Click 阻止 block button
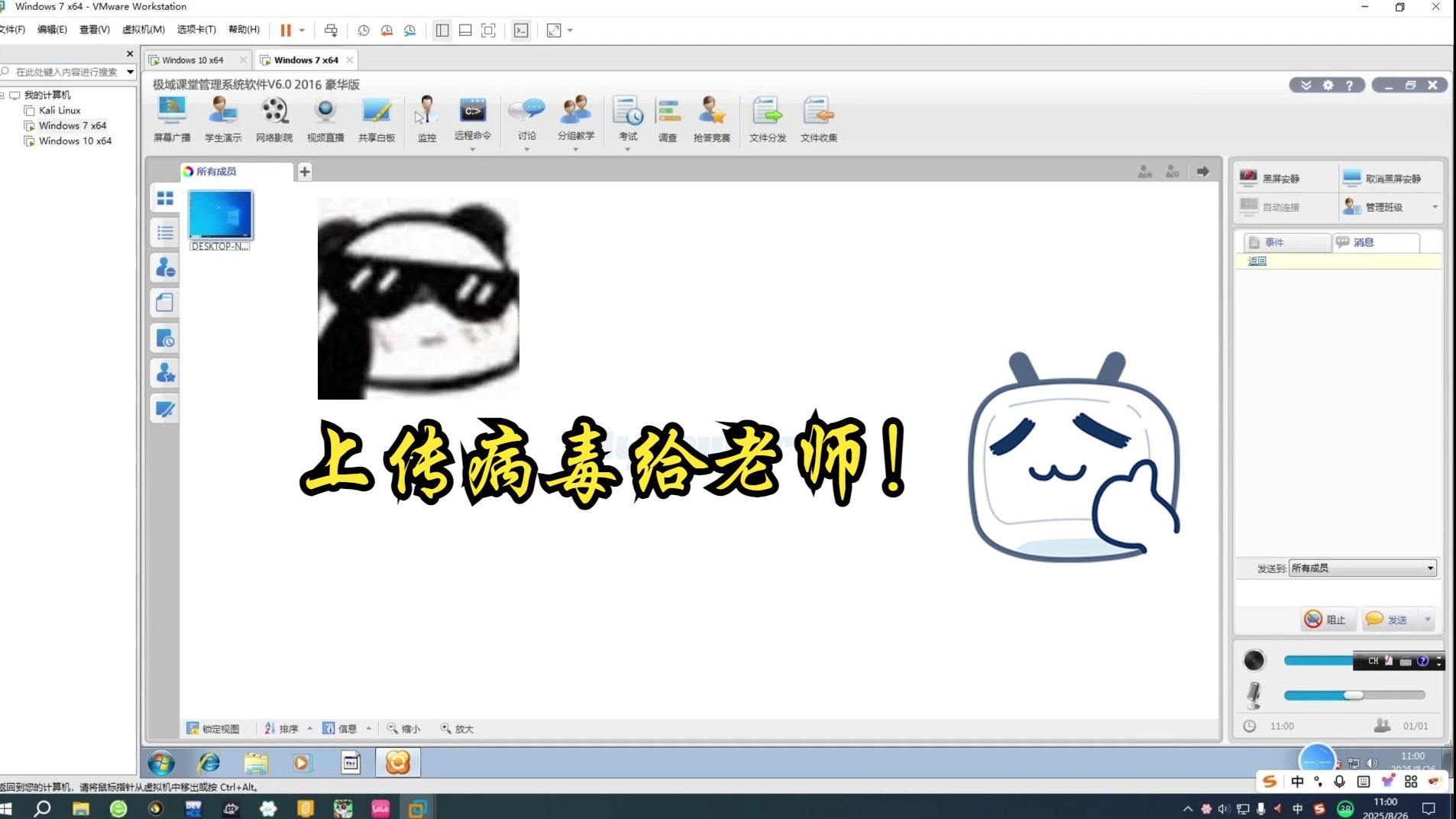 coord(1326,619)
